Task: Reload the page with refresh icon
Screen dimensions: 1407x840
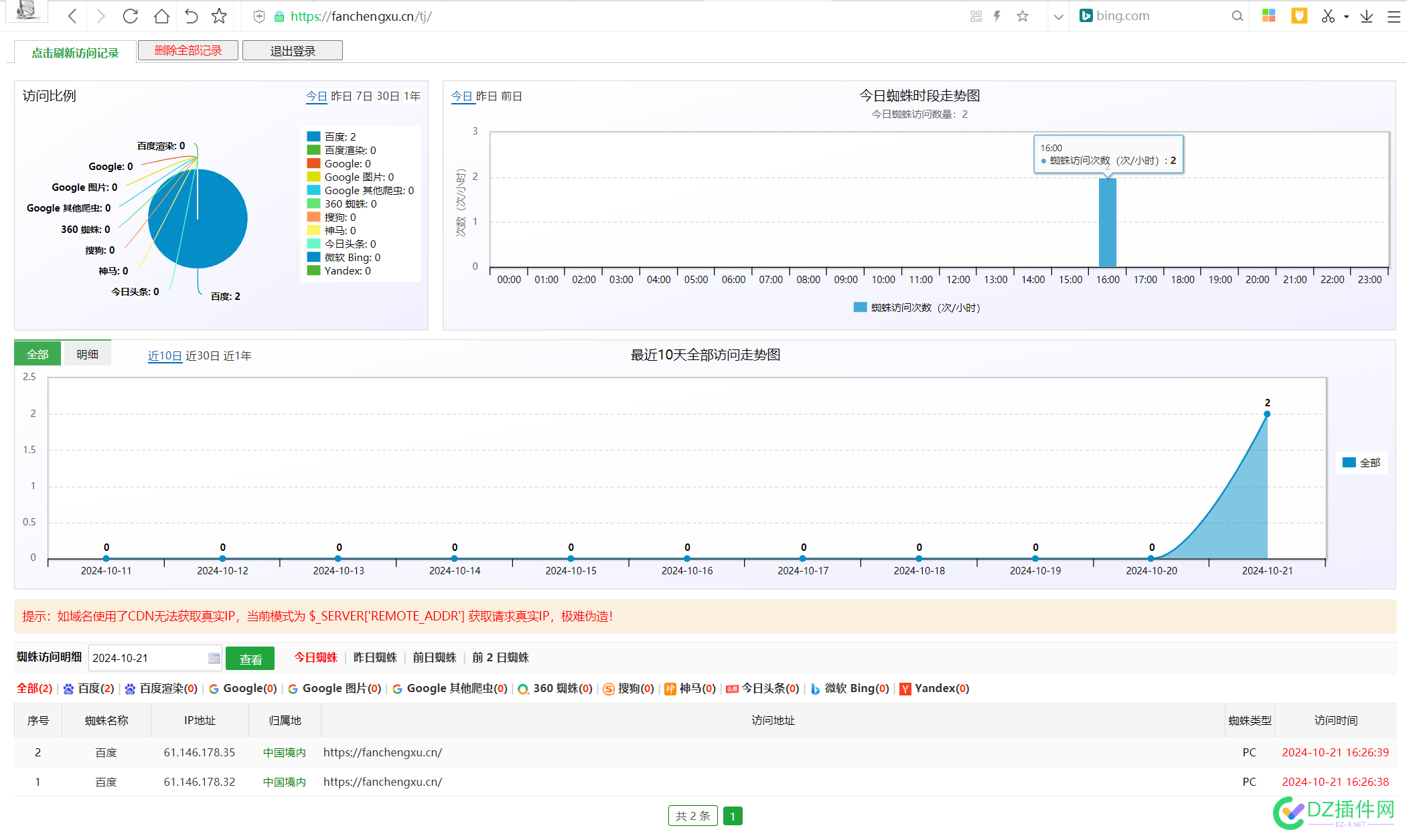Action: [131, 16]
